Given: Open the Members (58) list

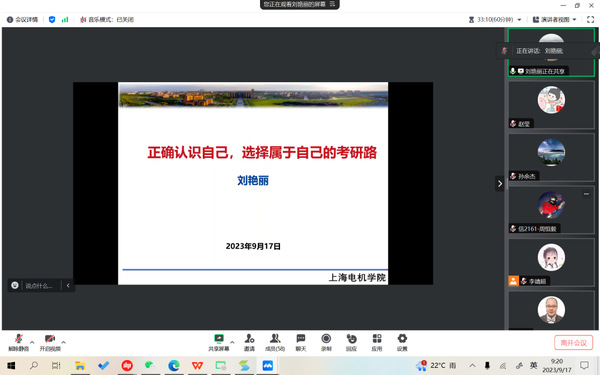Looking at the screenshot, I should [x=275, y=342].
